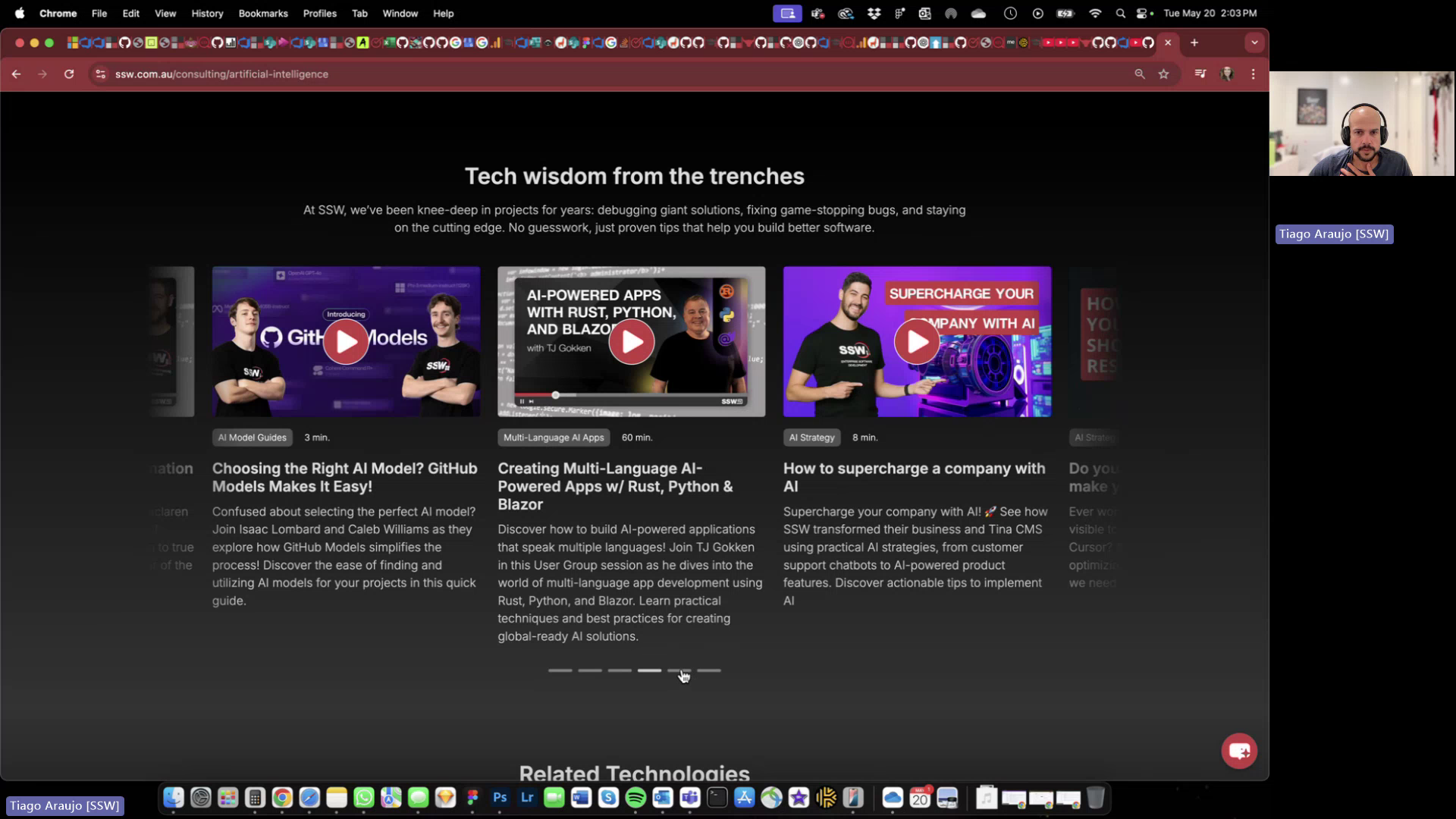Expand the tab search dropdown
This screenshot has height=819, width=1456.
click(x=1254, y=42)
